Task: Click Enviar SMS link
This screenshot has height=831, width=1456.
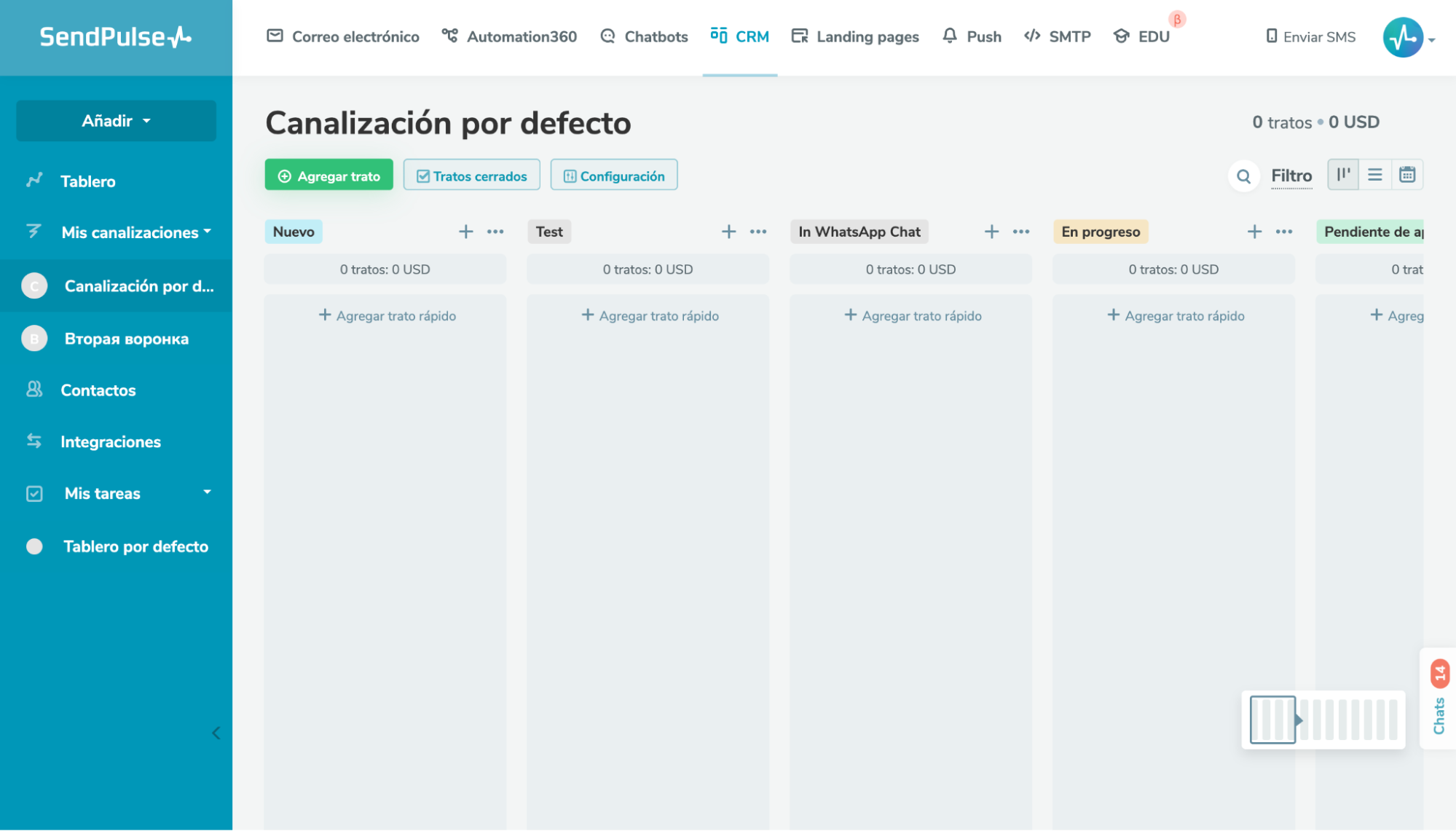Action: click(x=1310, y=36)
